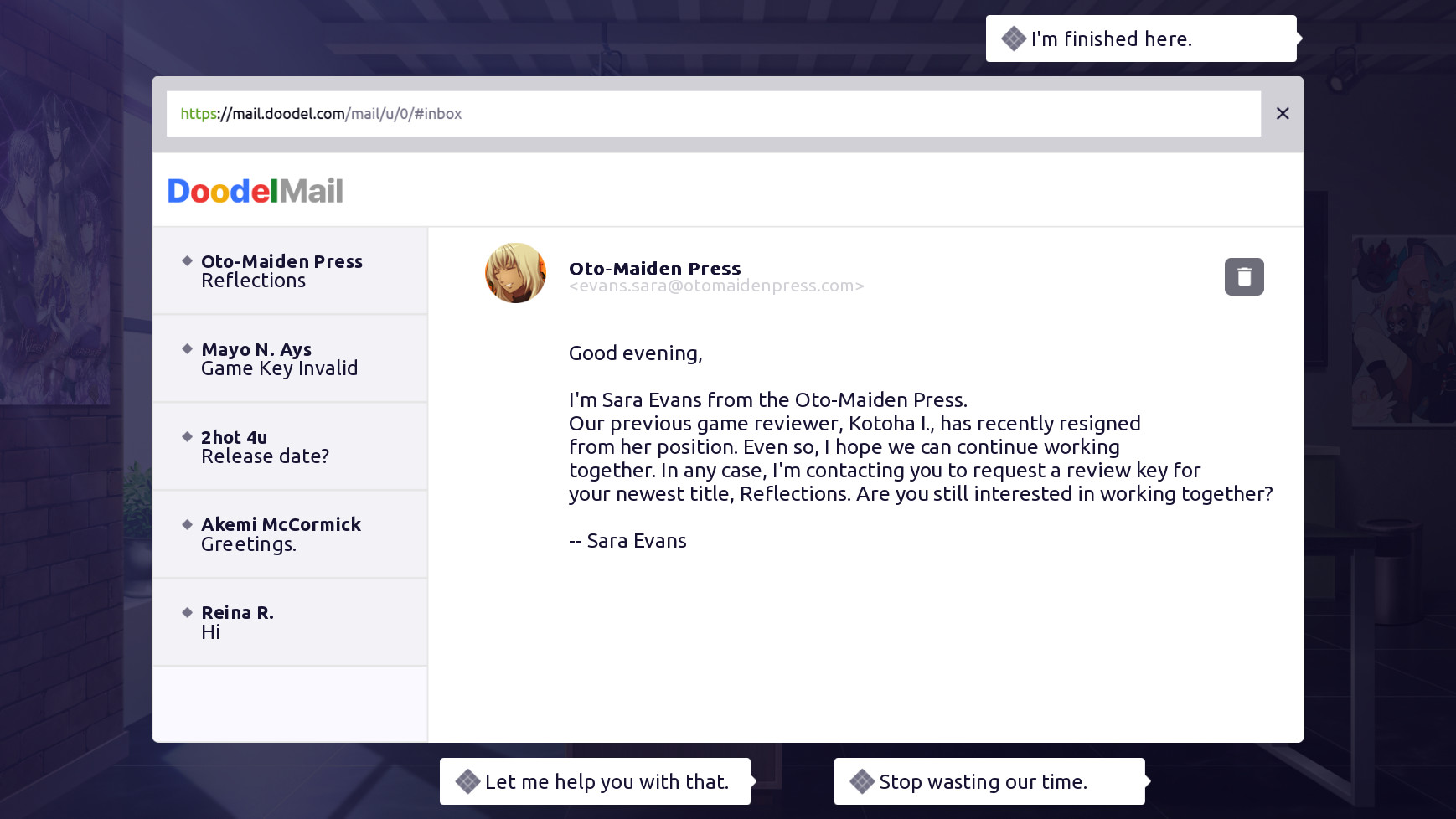Click the trash icon to delete the email
Screen dimensions: 1456x819
1243,276
